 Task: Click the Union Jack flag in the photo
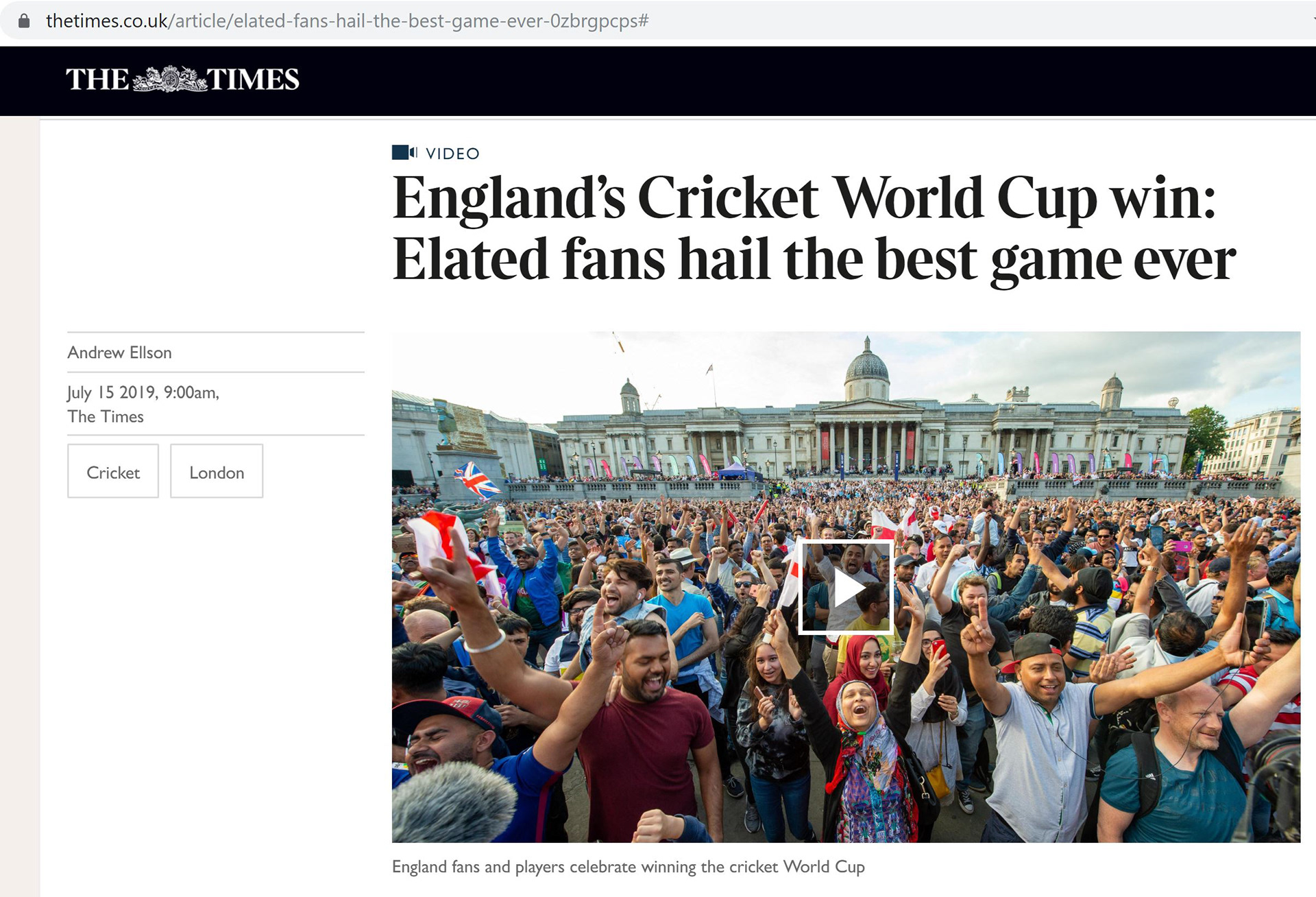pos(477,479)
